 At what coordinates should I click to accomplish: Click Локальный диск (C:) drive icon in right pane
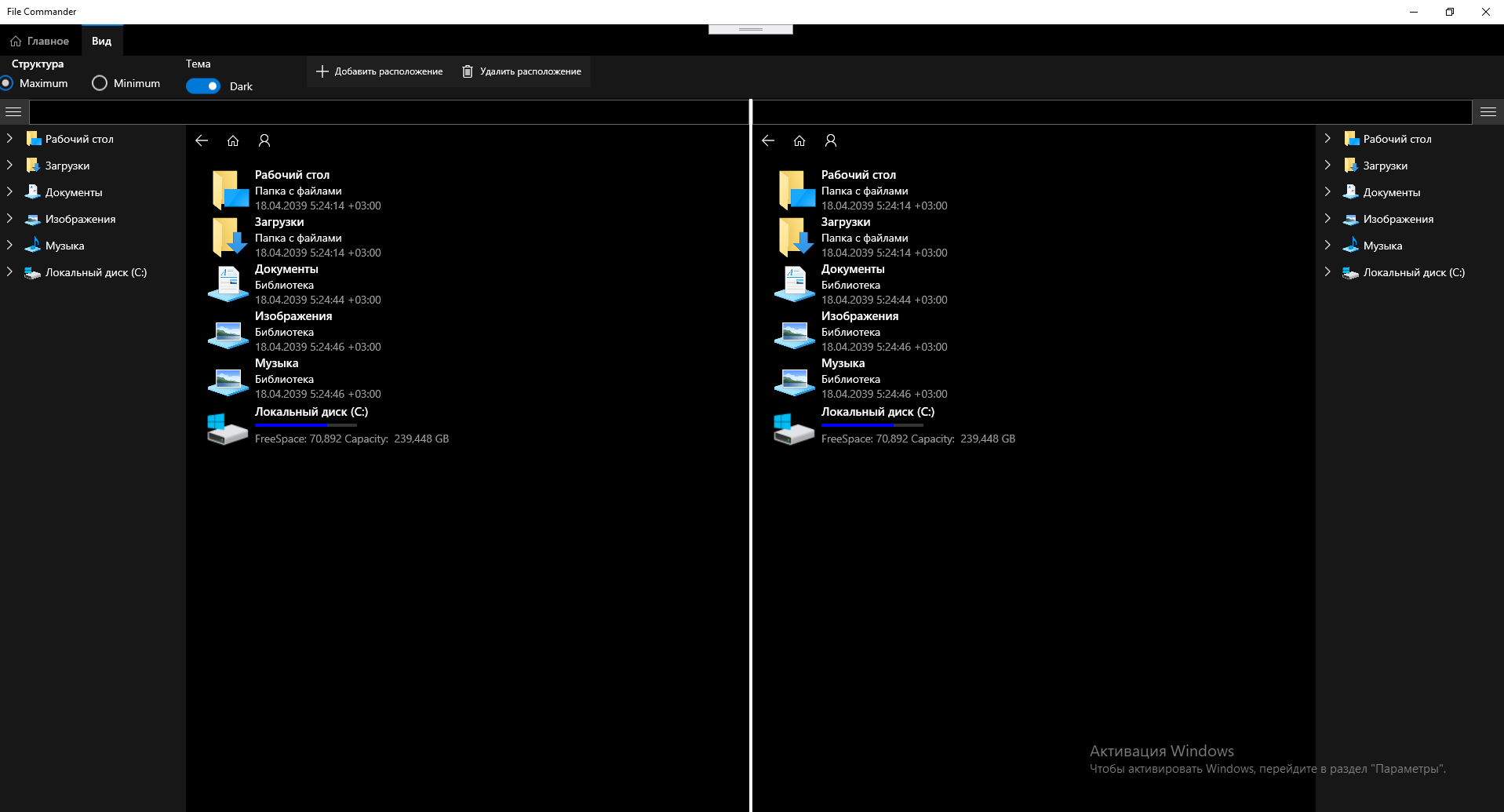(x=794, y=428)
